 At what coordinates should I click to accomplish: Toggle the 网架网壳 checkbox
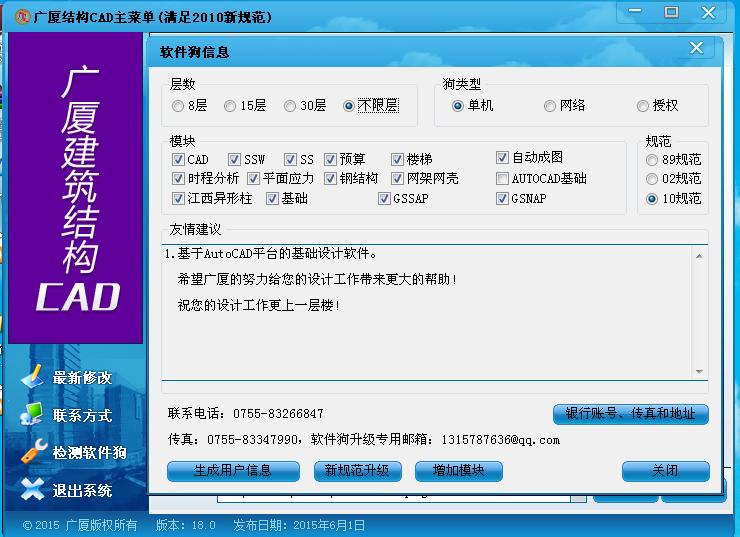coord(397,178)
